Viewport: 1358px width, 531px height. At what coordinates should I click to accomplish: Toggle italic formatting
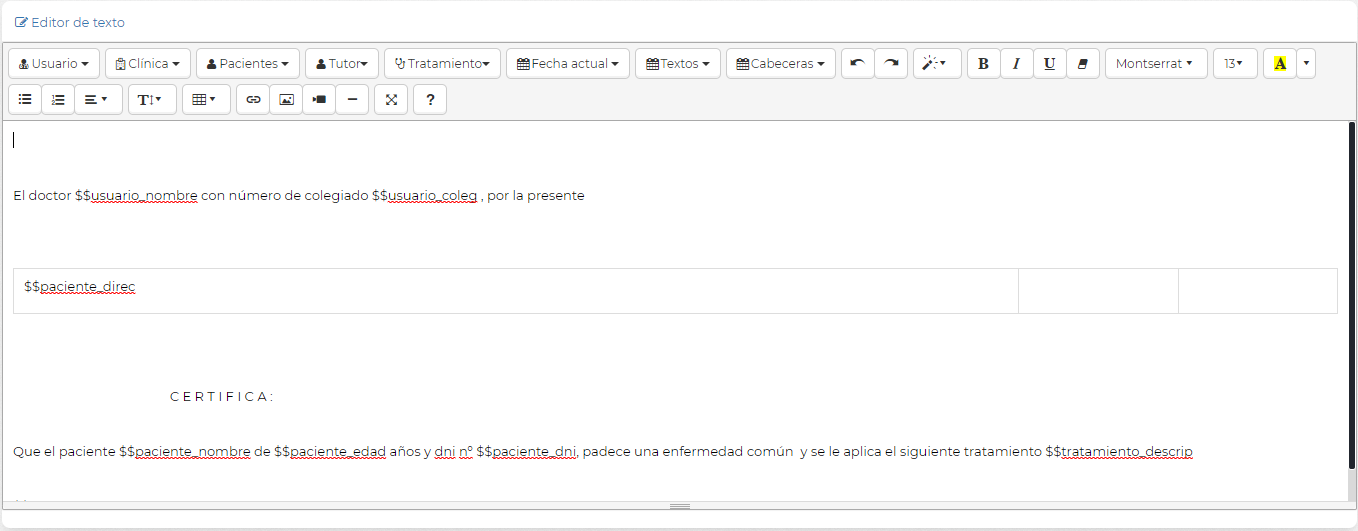coord(1016,64)
